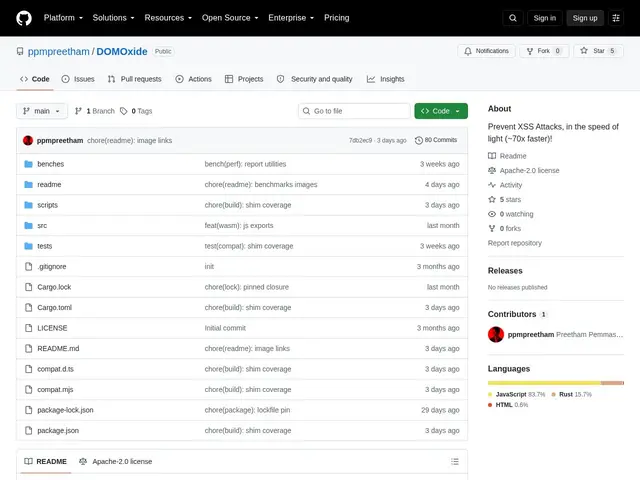The image size is (640, 480).
Task: Open the ppmpreetham owner link
Action: 58,51
